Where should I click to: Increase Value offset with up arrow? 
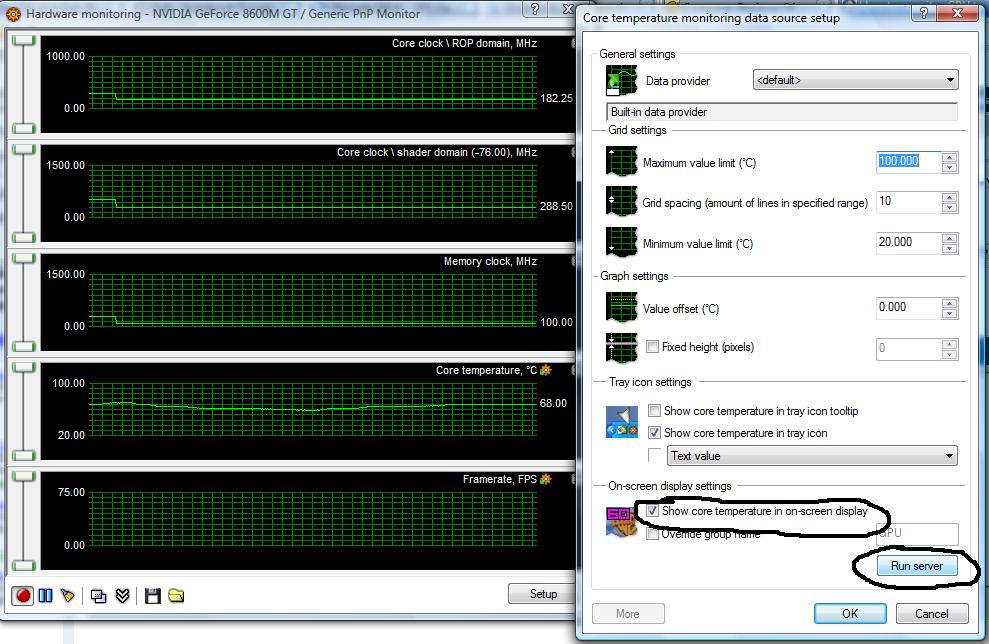coord(949,303)
